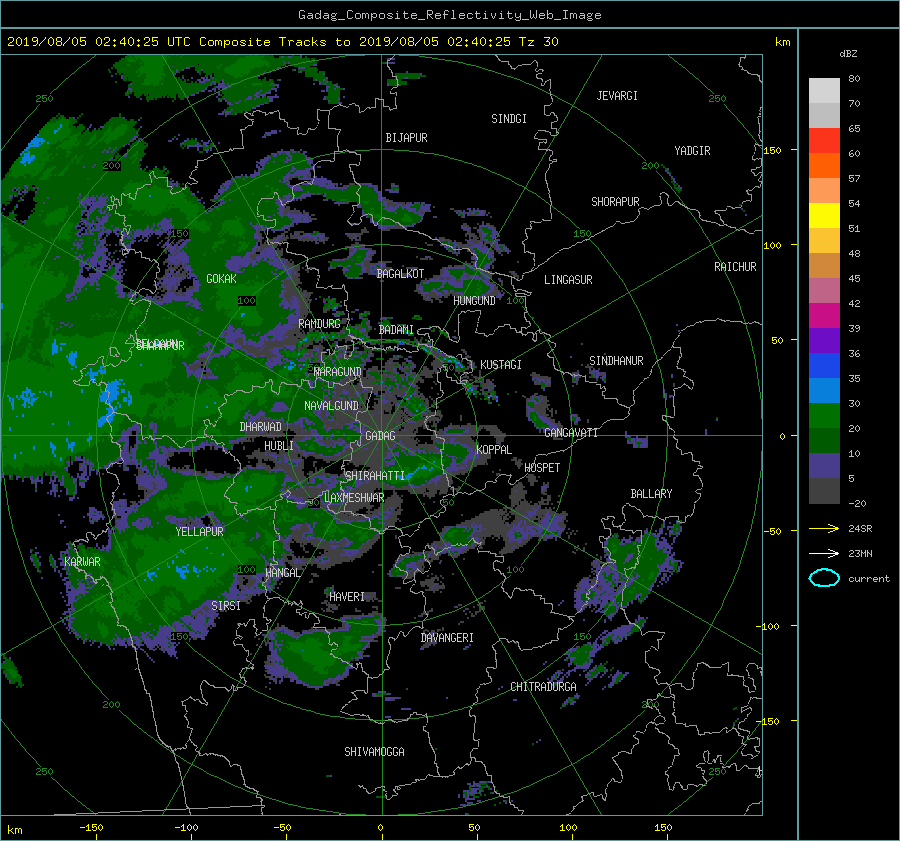Click the Gadag_Composite_Reflectivity_Web_Image title
This screenshot has height=841, width=900.
(x=449, y=14)
